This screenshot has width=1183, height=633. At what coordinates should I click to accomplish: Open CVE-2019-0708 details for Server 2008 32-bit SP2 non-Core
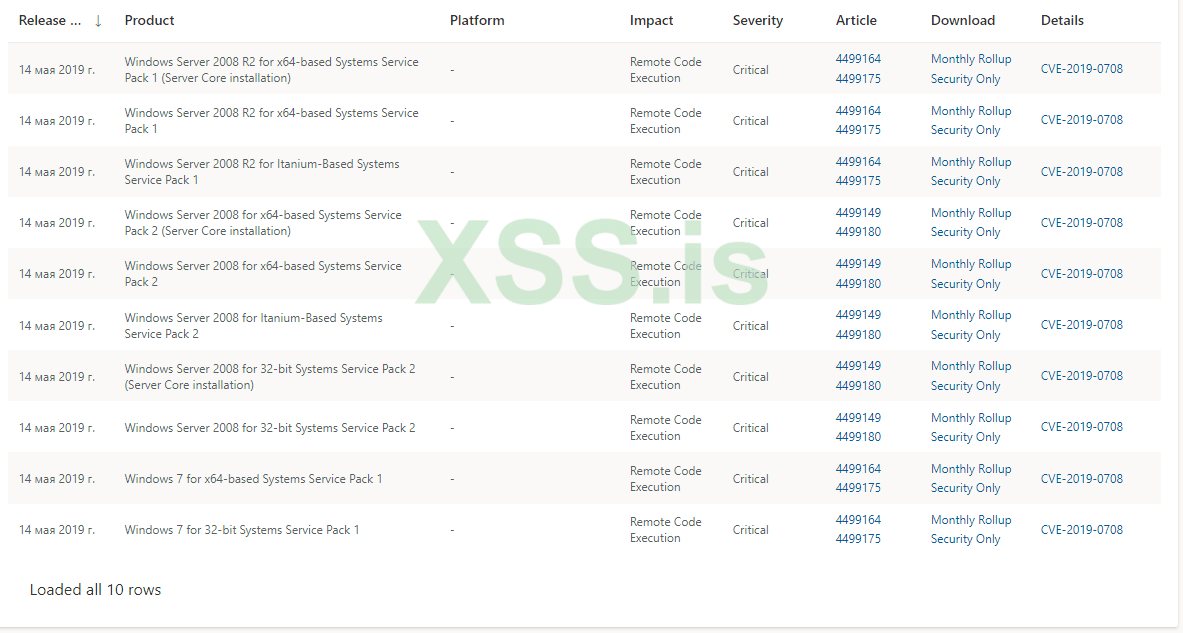click(1081, 427)
